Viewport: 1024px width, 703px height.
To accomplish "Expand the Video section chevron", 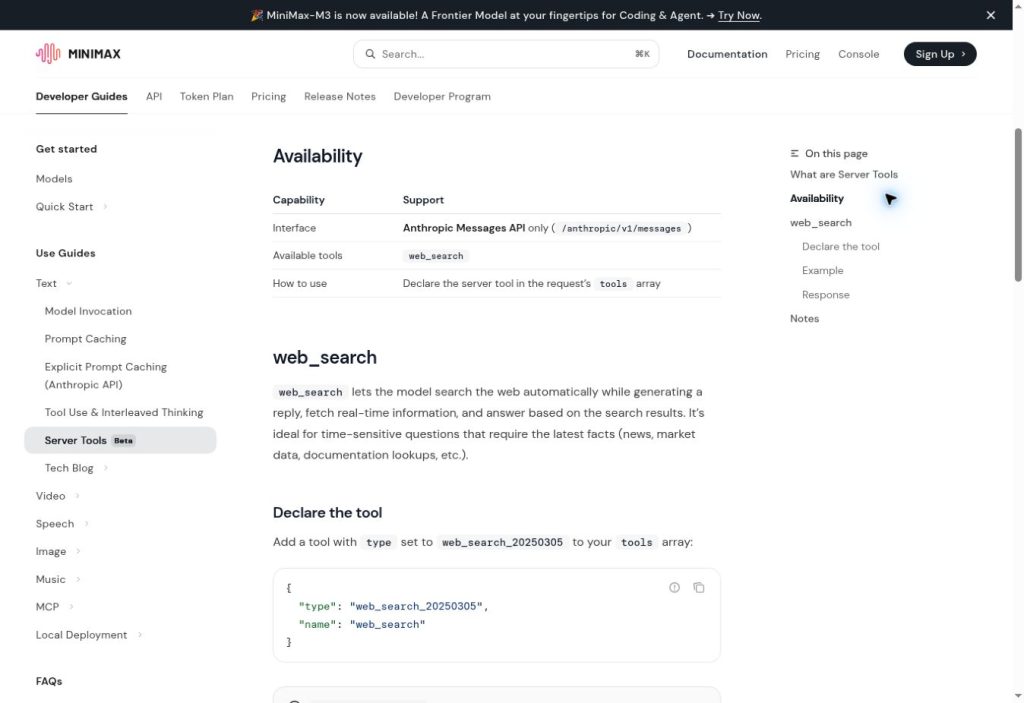I will click(77, 496).
